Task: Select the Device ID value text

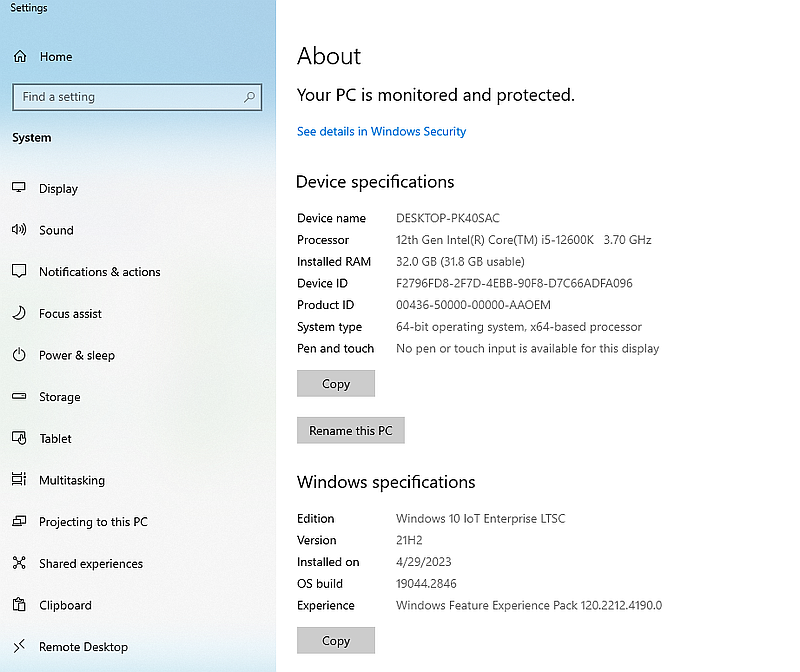Action: point(514,283)
